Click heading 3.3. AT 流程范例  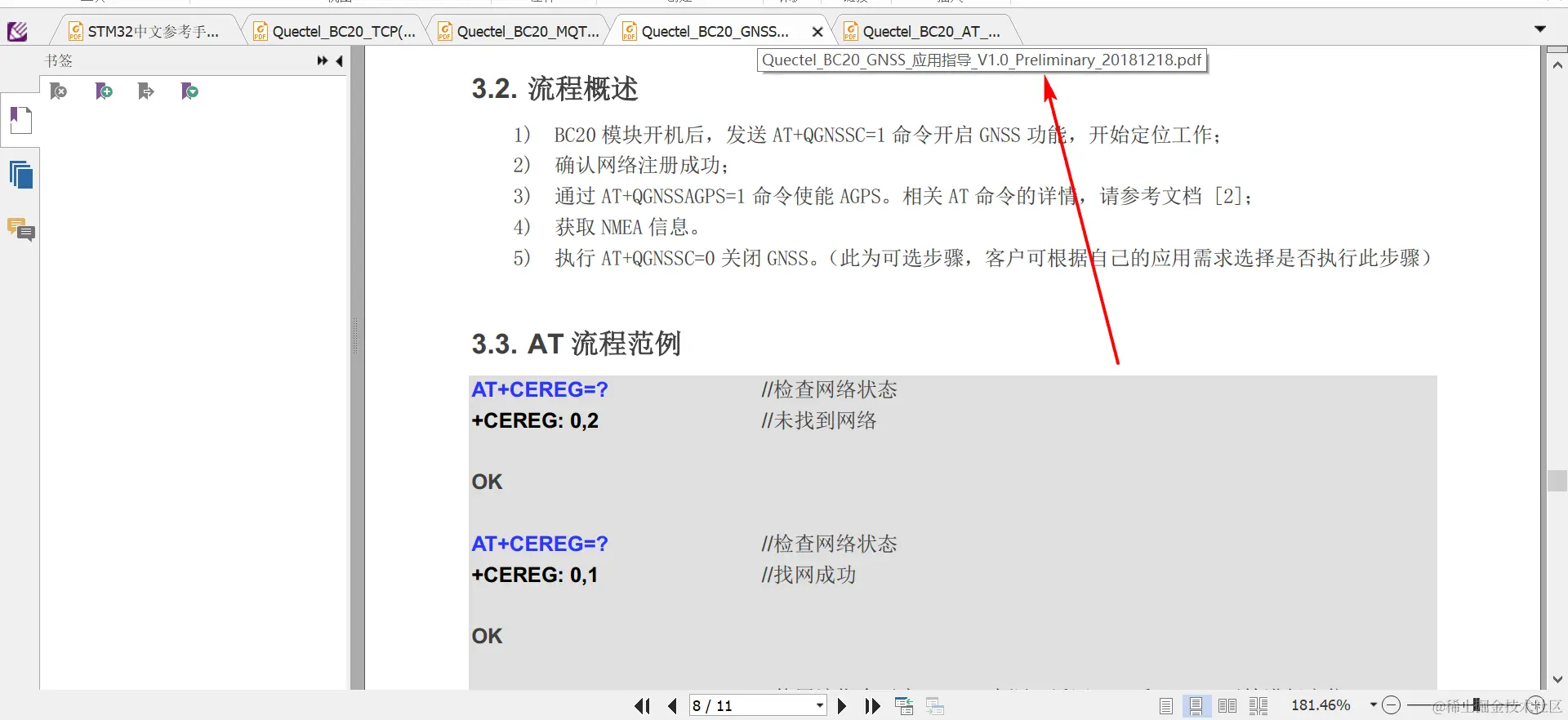click(576, 344)
